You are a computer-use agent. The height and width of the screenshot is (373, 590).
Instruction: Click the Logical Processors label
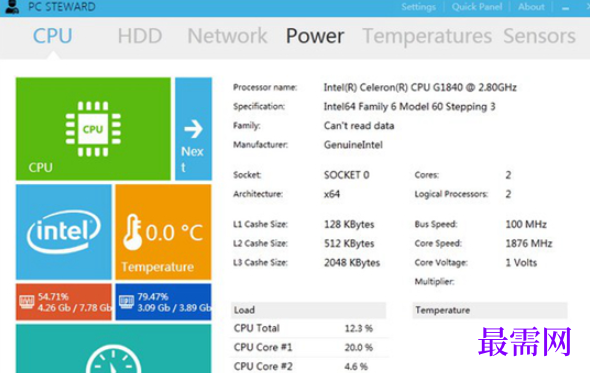(451, 194)
